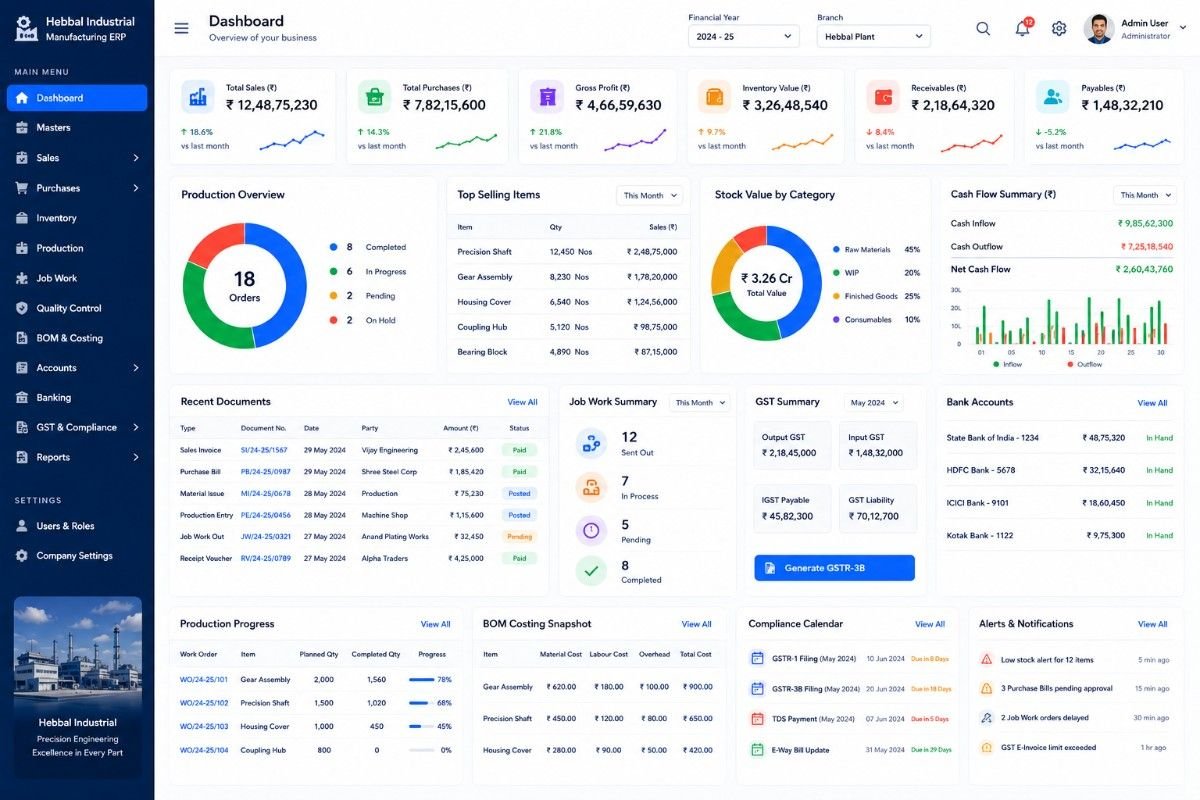
Task: Open the settings gear in header
Action: [1059, 29]
